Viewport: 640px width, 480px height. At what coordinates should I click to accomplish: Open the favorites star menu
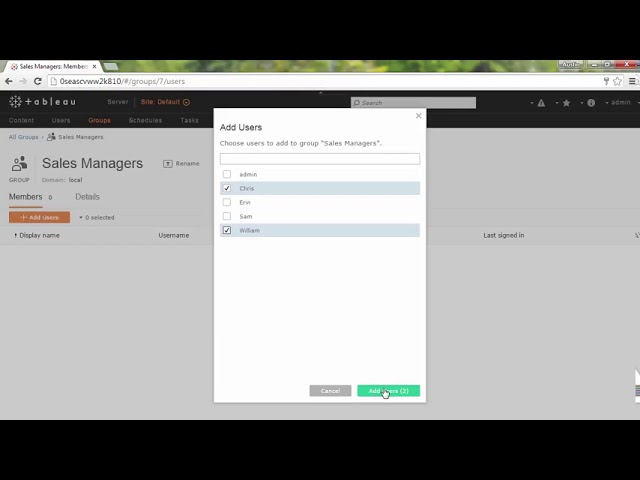566,103
